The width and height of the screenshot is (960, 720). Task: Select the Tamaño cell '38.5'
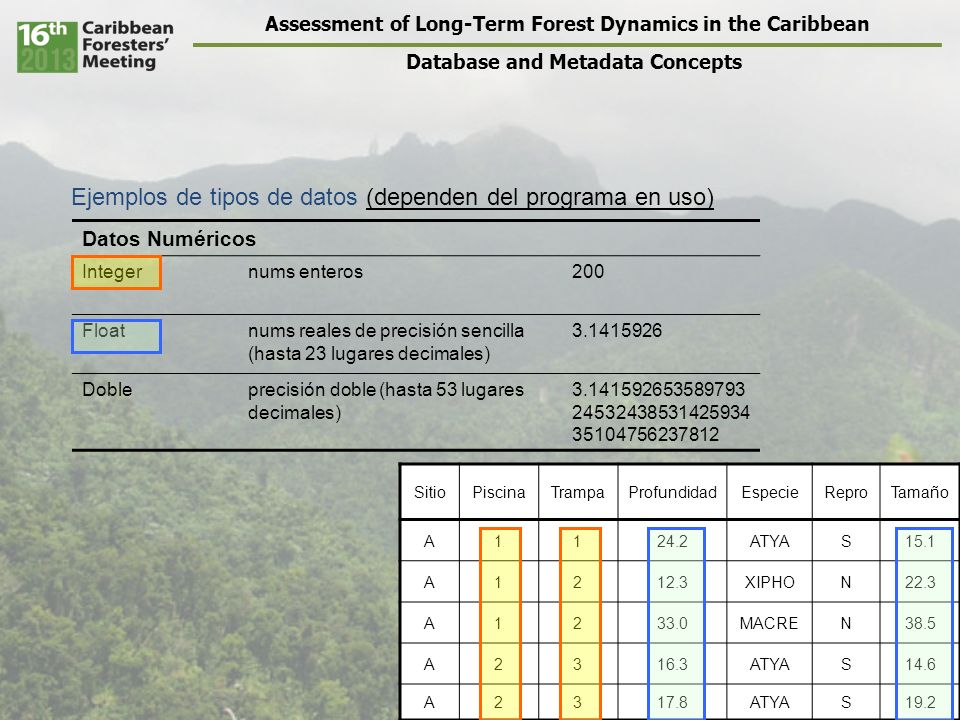920,623
